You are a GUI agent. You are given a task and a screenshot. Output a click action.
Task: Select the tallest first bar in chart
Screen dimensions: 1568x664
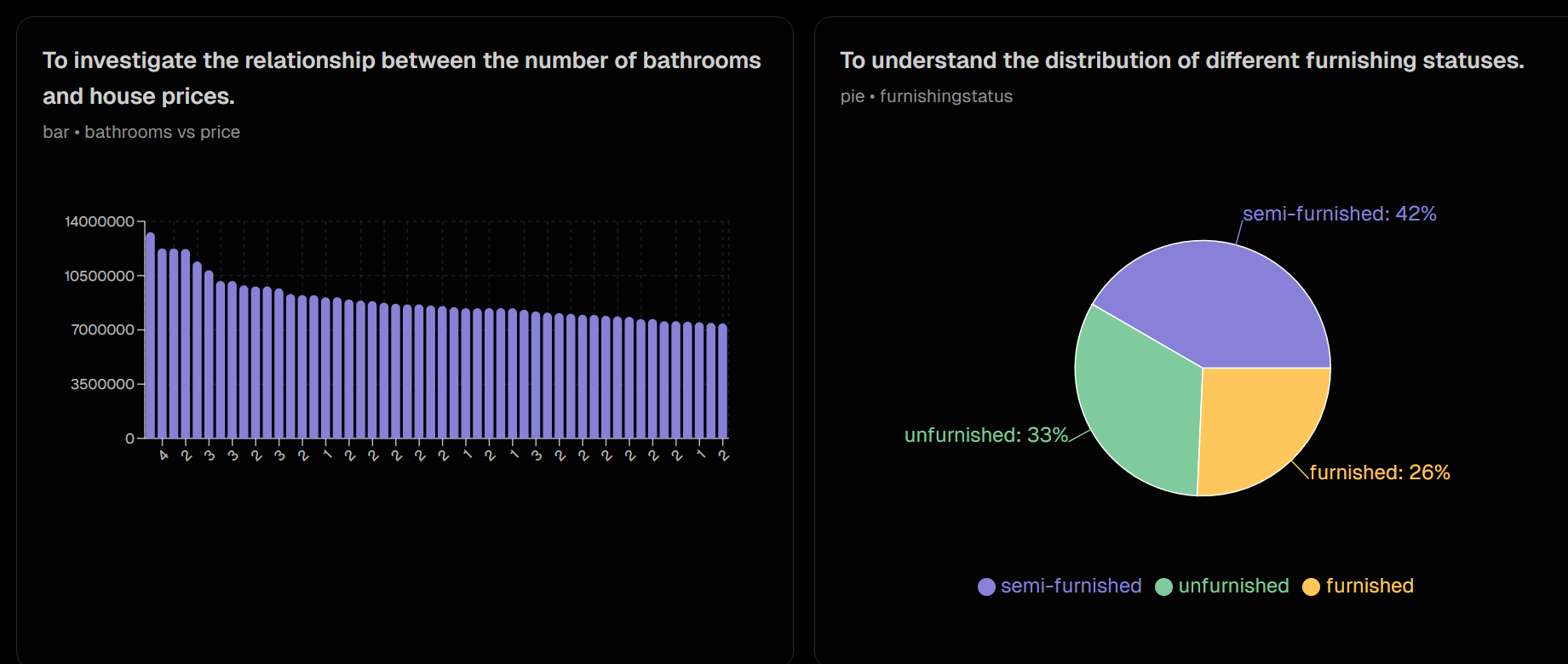[x=150, y=335]
